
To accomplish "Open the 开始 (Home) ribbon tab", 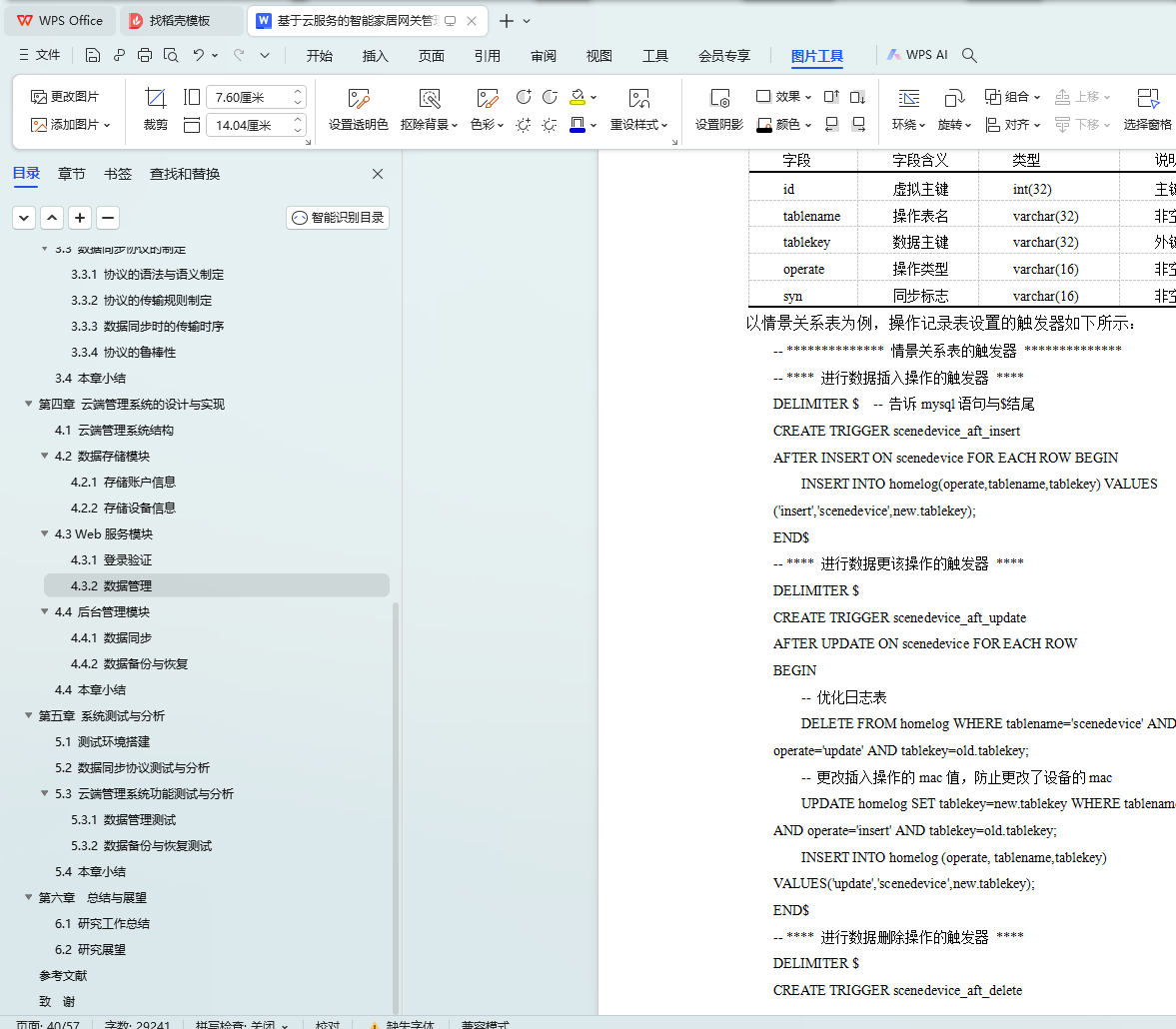I will click(319, 56).
